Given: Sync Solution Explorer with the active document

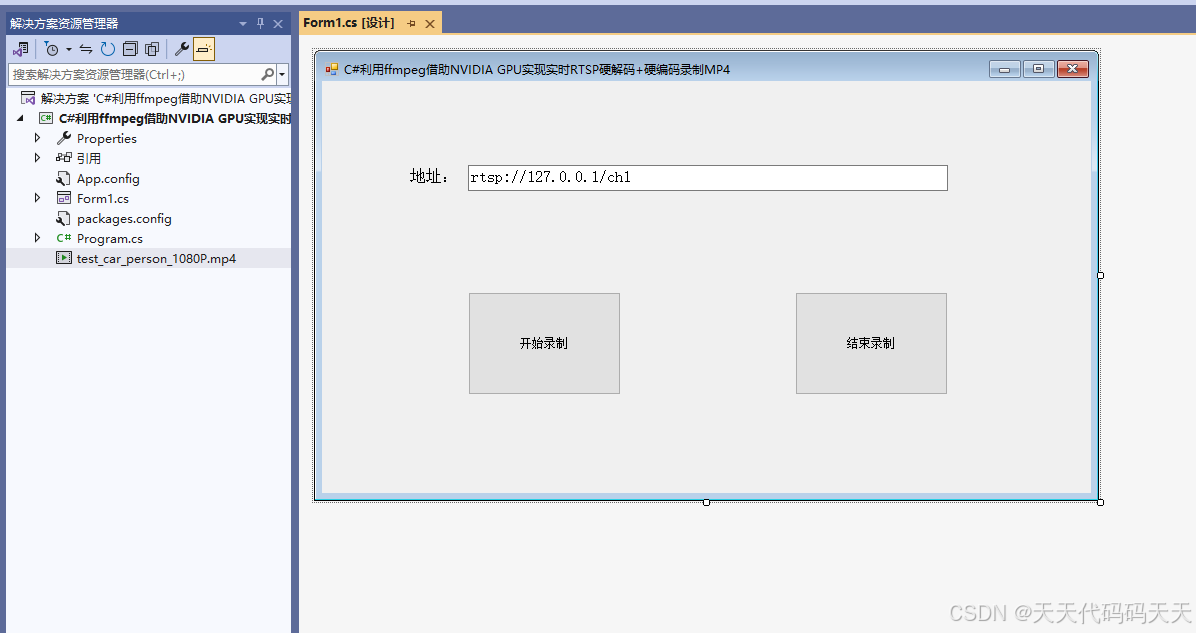Looking at the screenshot, I should pyautogui.click(x=86, y=50).
